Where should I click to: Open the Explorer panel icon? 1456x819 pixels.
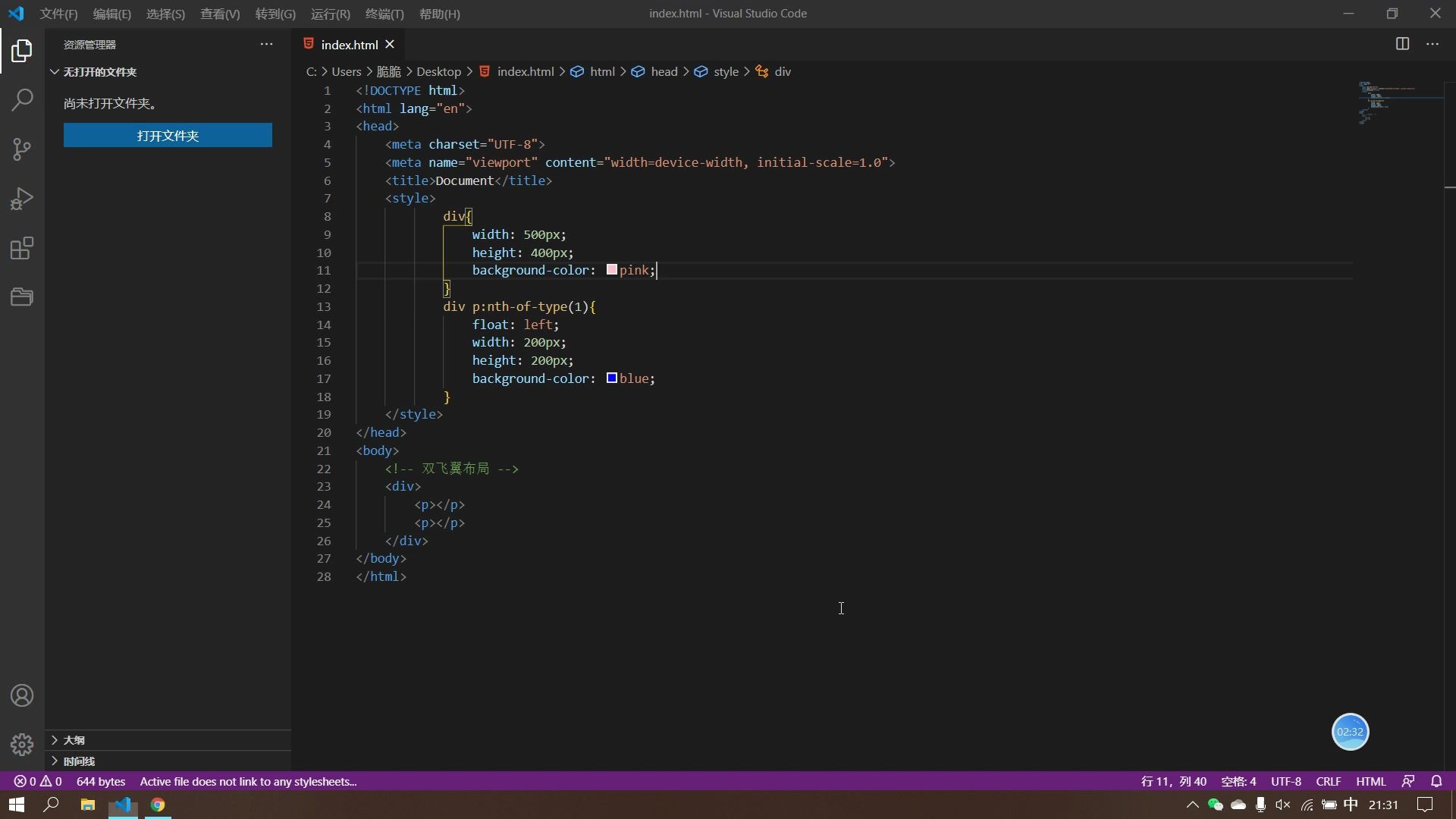pos(22,51)
